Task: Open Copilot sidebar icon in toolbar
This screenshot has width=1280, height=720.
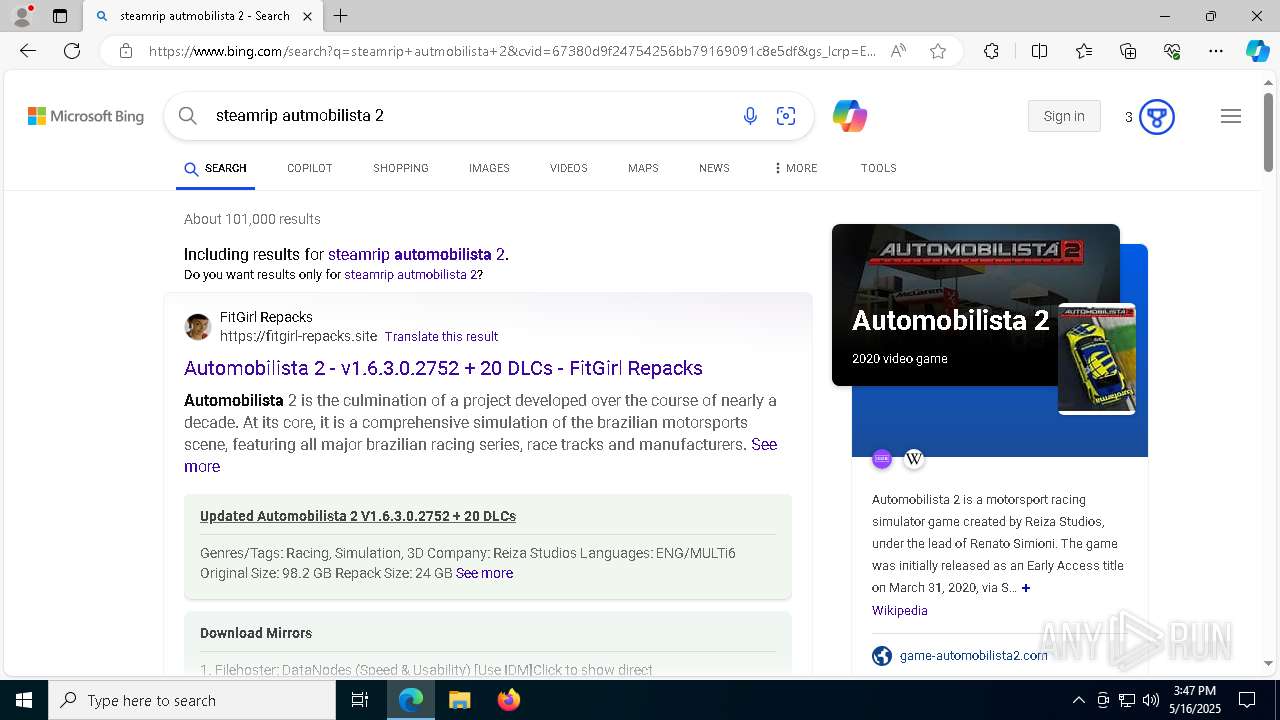Action: [x=1257, y=51]
